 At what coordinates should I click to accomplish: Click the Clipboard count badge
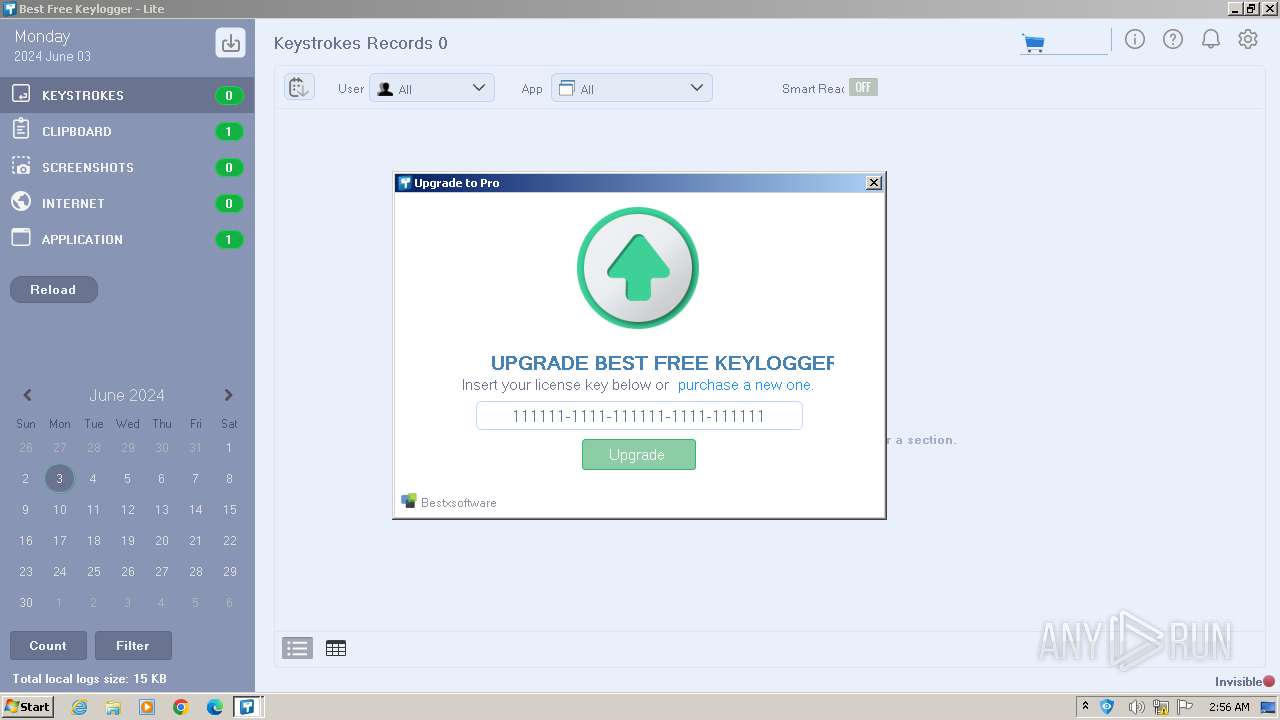point(229,132)
